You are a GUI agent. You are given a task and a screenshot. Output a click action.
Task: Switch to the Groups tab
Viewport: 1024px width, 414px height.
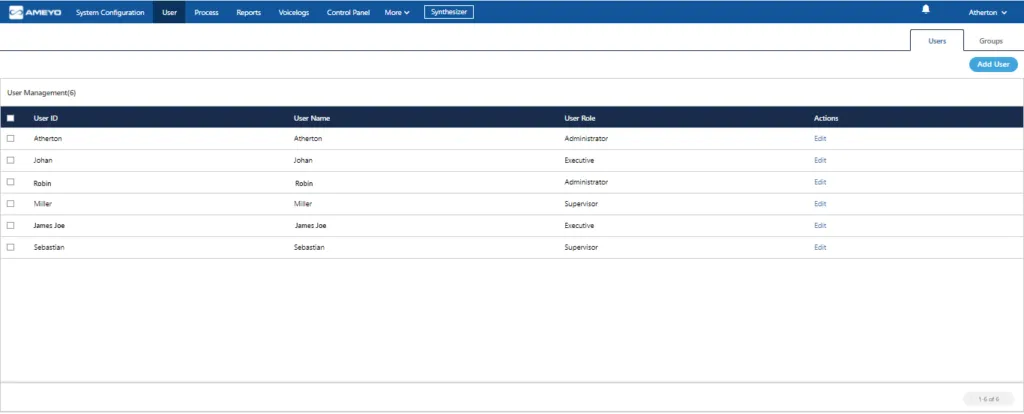click(991, 40)
